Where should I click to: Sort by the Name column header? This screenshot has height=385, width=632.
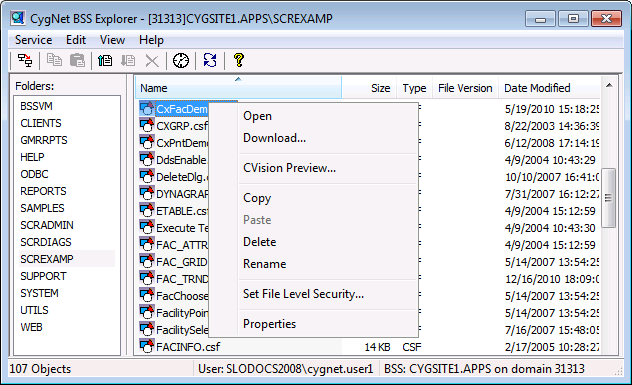pyautogui.click(x=238, y=87)
